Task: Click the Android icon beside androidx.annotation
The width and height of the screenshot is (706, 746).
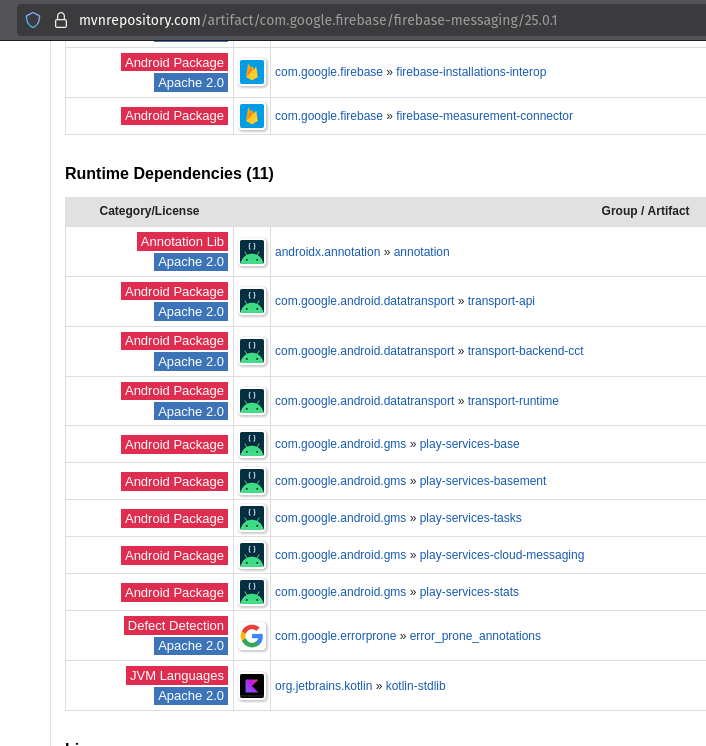Action: pyautogui.click(x=252, y=252)
